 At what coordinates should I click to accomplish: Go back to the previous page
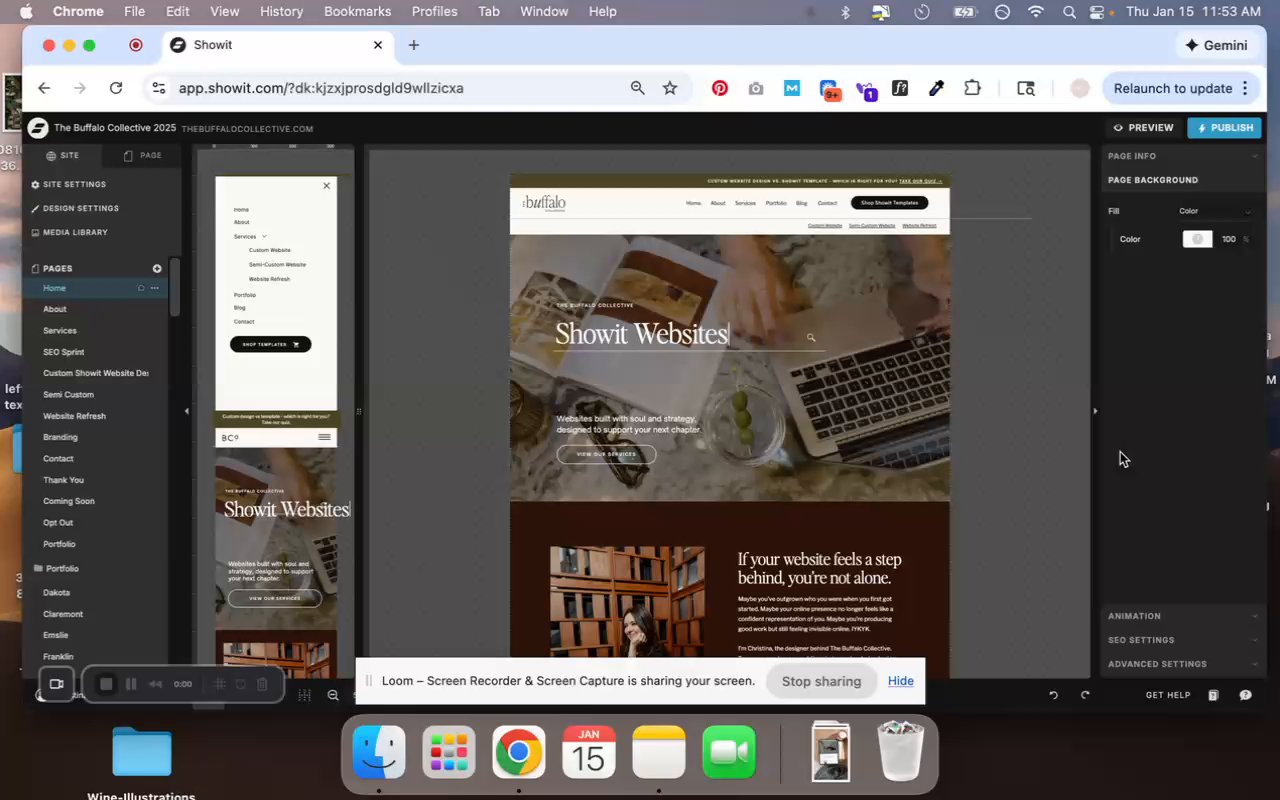point(44,88)
